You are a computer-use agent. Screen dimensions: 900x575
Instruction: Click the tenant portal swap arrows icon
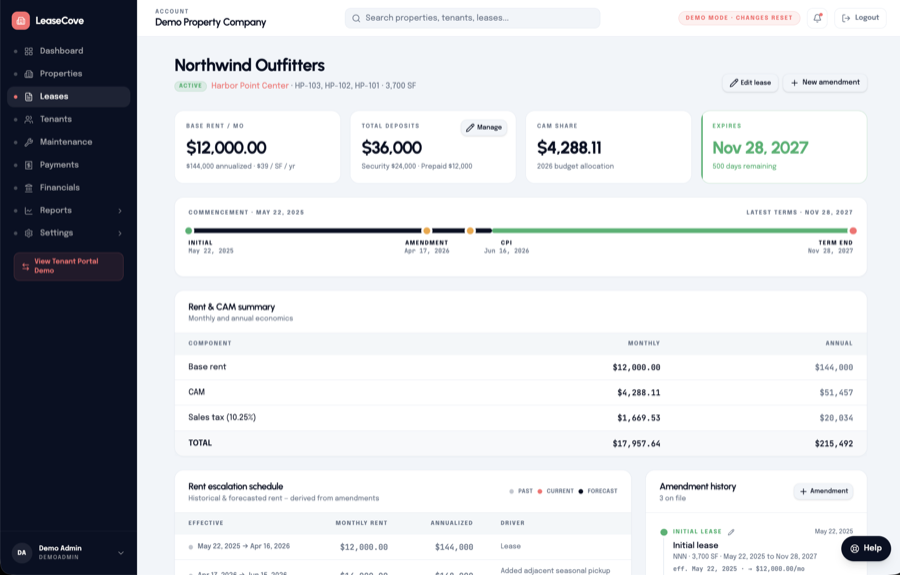click(26, 266)
